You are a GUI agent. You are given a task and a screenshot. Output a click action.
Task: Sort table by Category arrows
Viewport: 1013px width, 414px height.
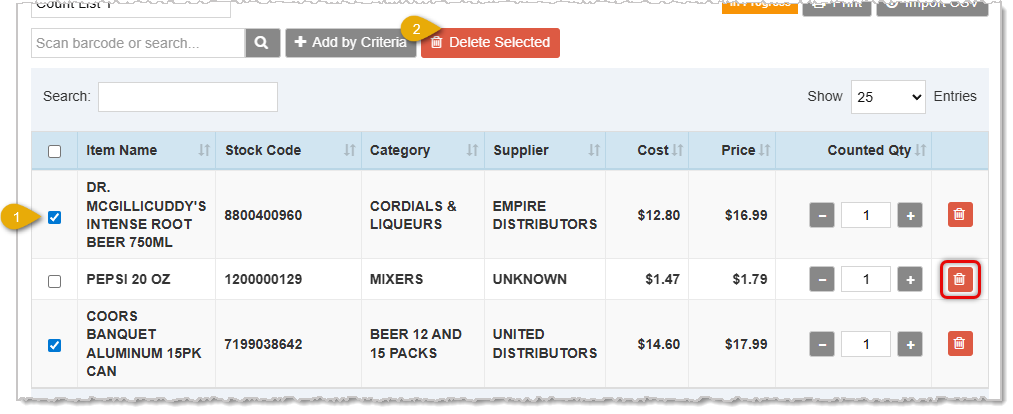(472, 150)
